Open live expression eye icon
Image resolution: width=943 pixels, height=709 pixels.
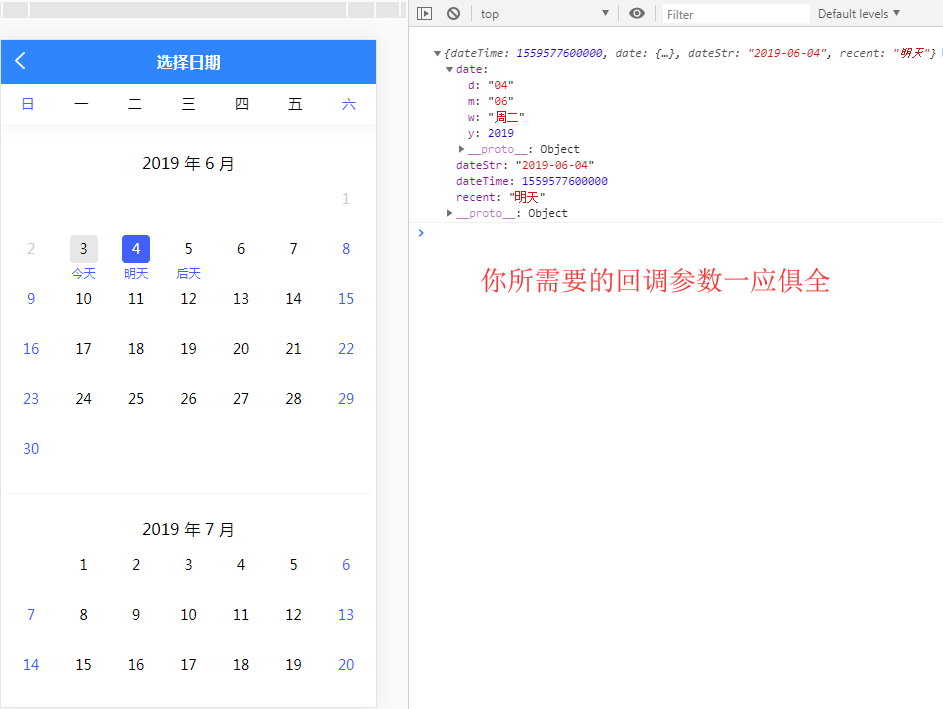pyautogui.click(x=637, y=14)
